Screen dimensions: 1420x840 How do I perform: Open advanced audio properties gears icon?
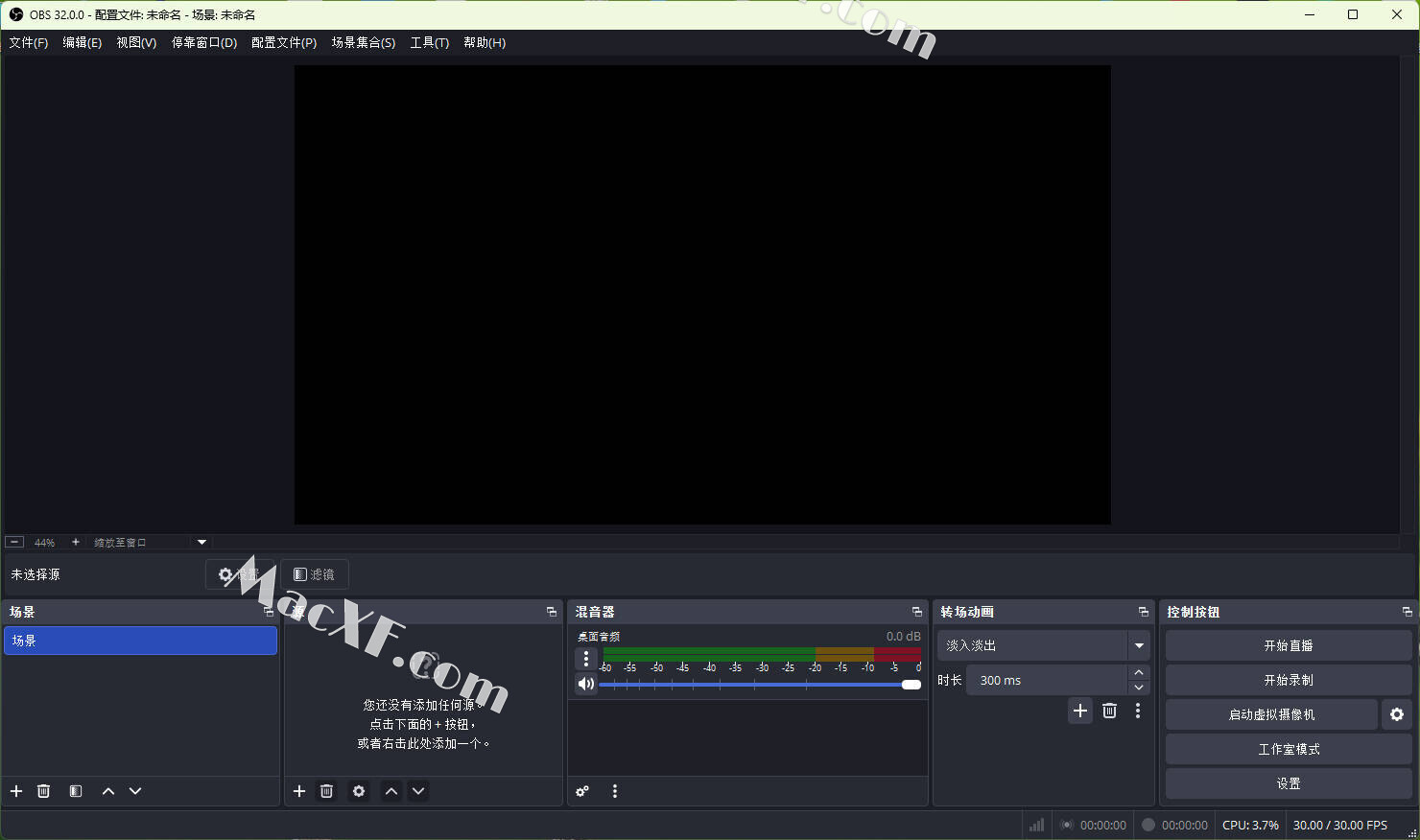582,791
